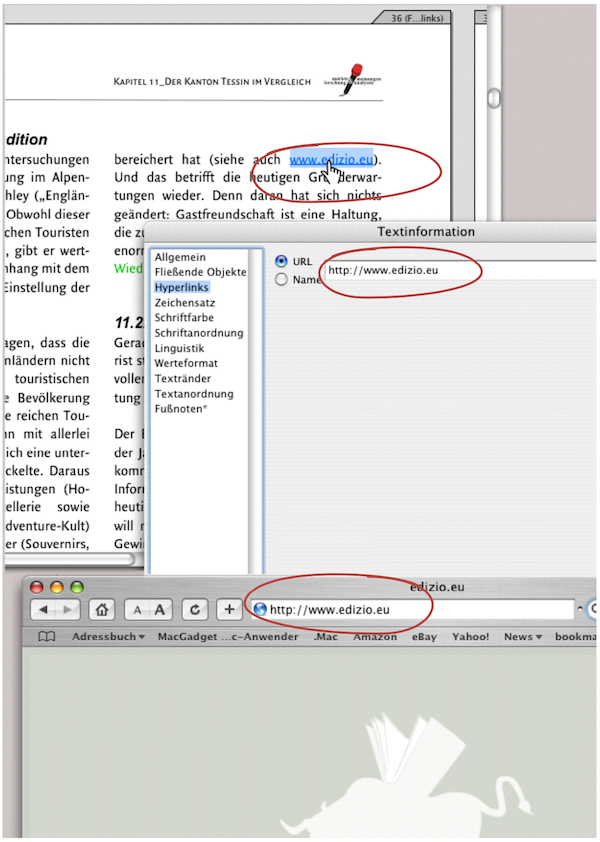Select the URL radio button

[281, 262]
